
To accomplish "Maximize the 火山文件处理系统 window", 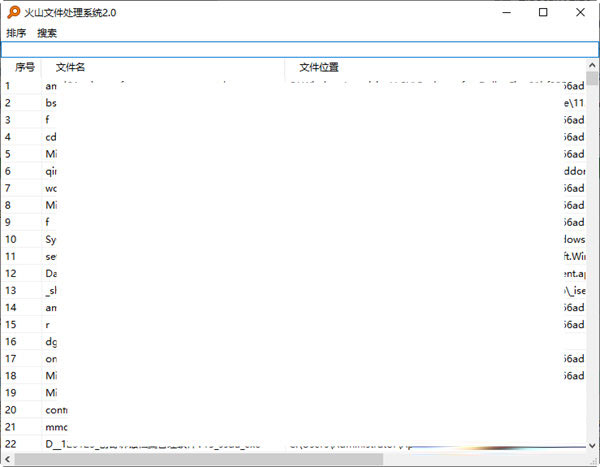I will tap(543, 12).
